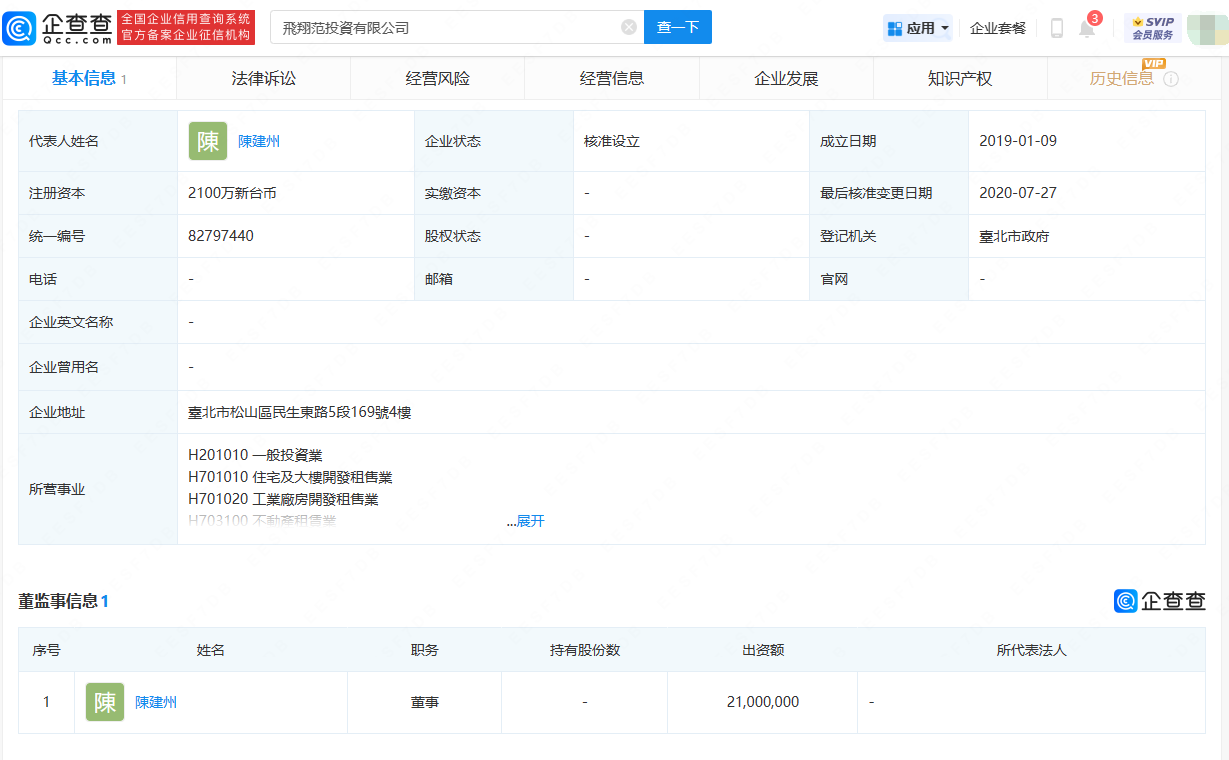Click the 出资额 column header
The image size is (1229, 760).
763,650
